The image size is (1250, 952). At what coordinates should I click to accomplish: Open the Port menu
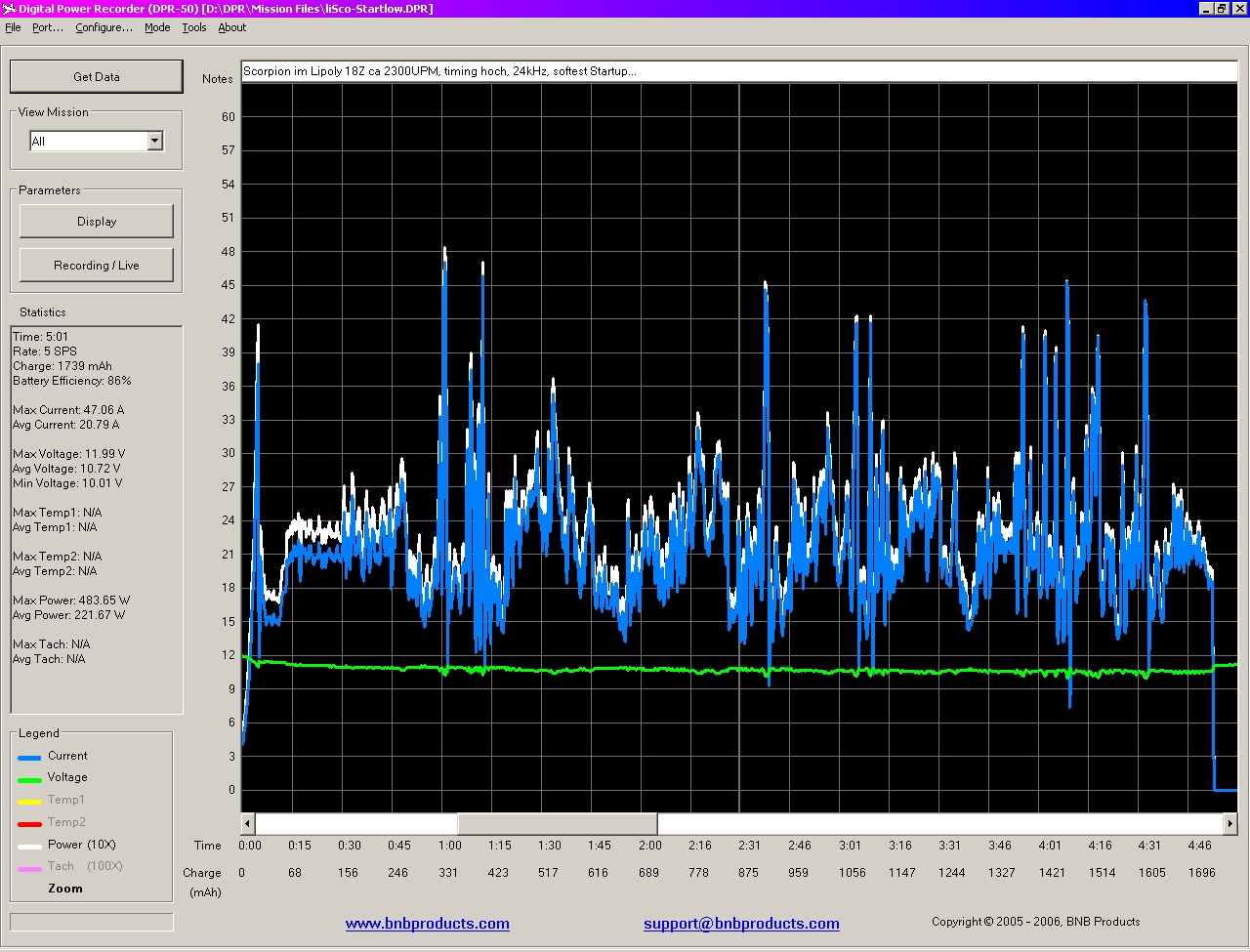point(47,27)
